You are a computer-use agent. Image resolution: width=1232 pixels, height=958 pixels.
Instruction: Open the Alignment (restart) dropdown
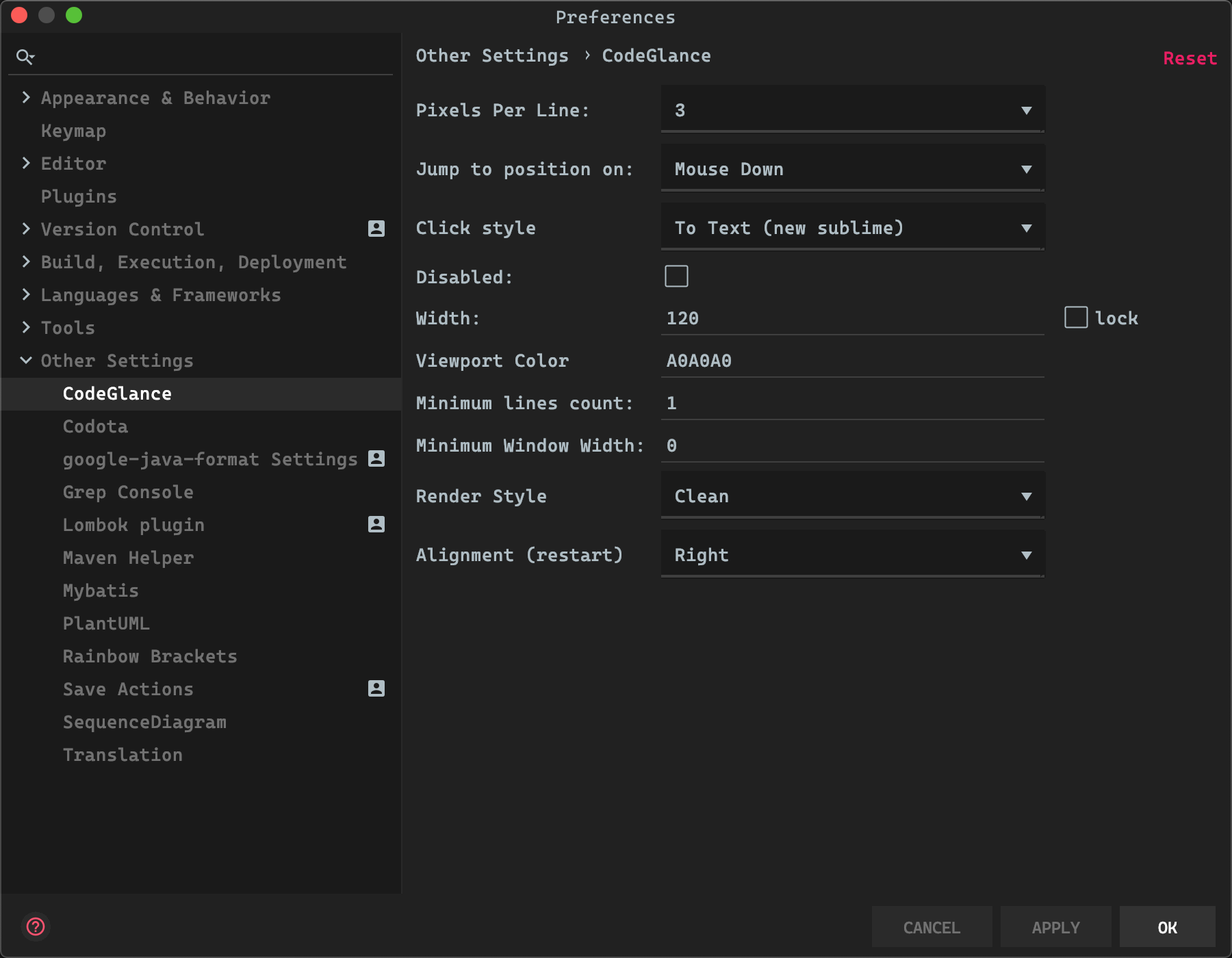coord(852,555)
